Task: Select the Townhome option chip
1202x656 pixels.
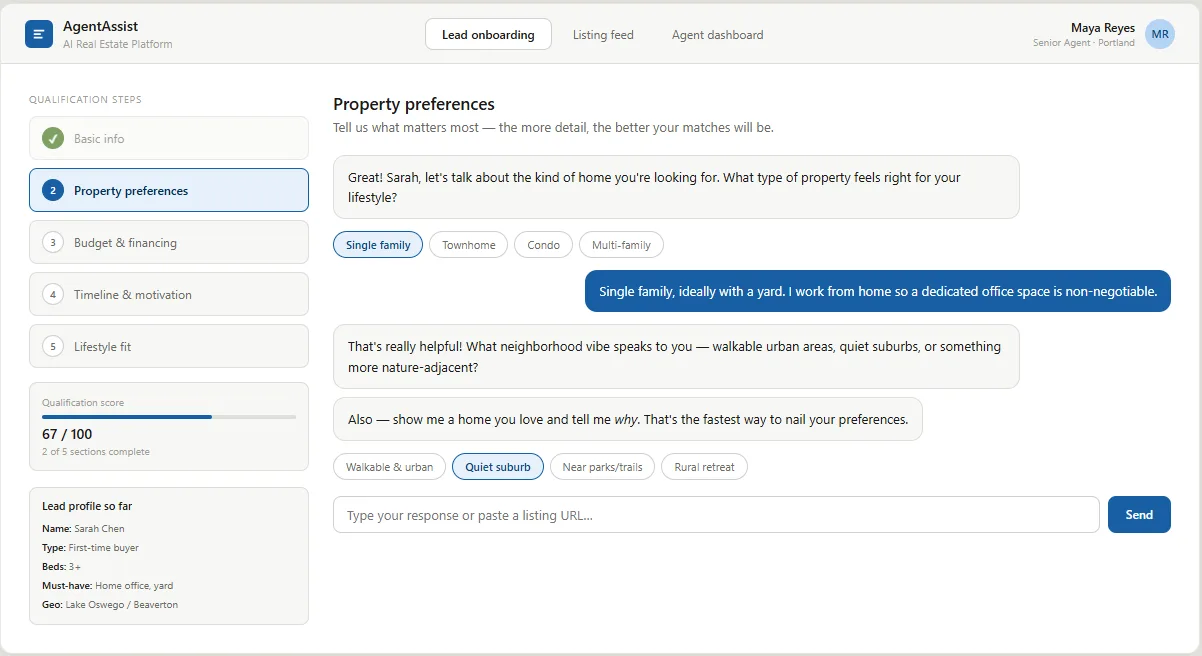Action: point(468,245)
